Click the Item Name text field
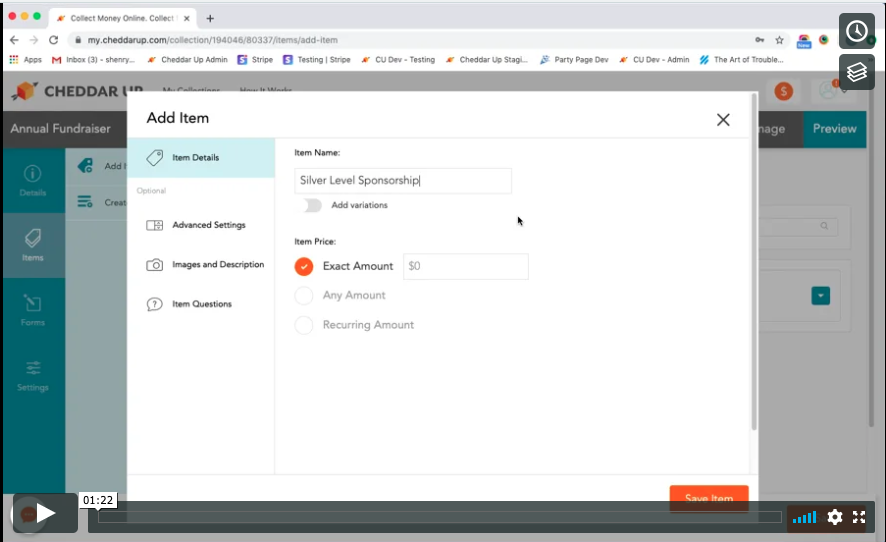The image size is (886, 542). point(403,181)
